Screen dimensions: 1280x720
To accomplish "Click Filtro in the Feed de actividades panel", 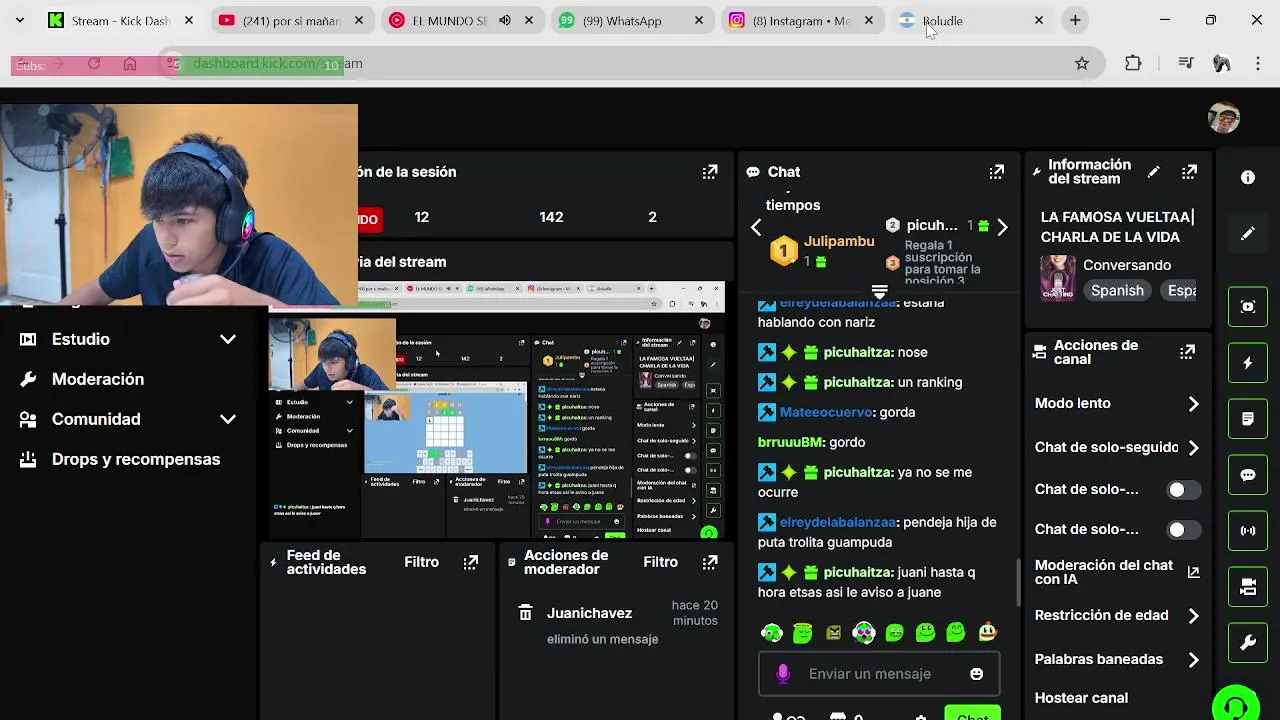I will click(421, 562).
